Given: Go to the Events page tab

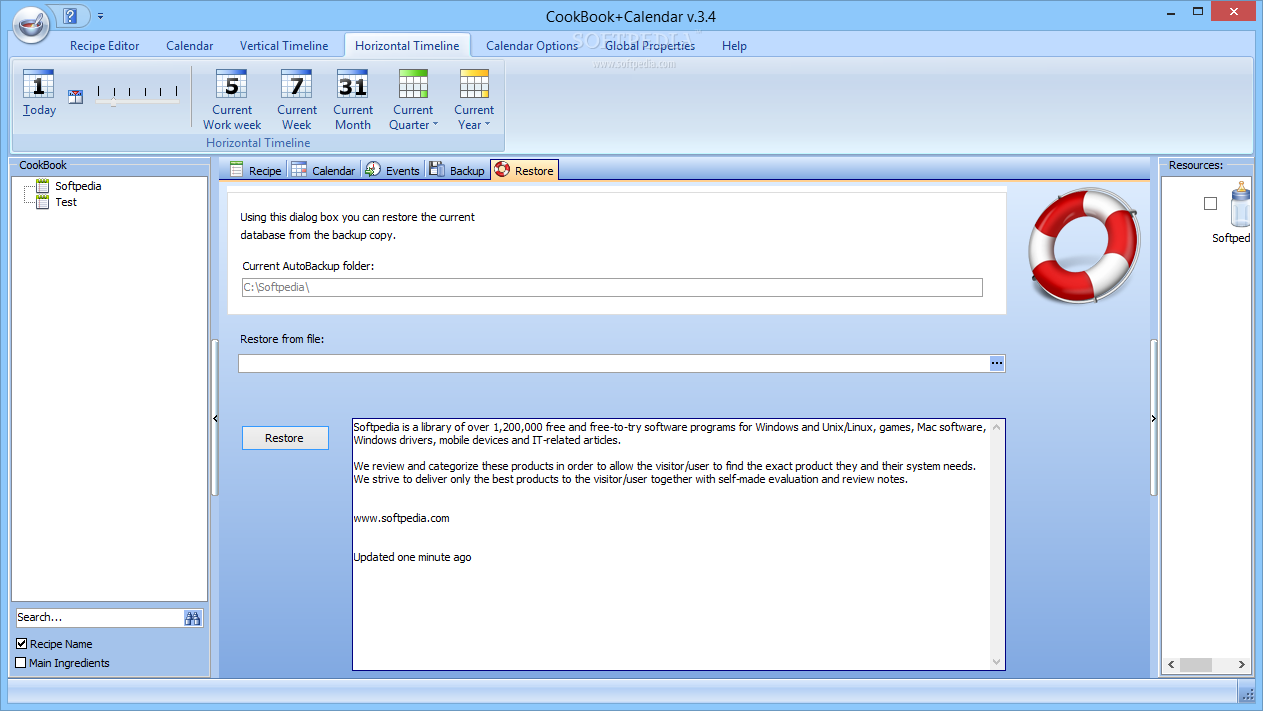Looking at the screenshot, I should [392, 170].
